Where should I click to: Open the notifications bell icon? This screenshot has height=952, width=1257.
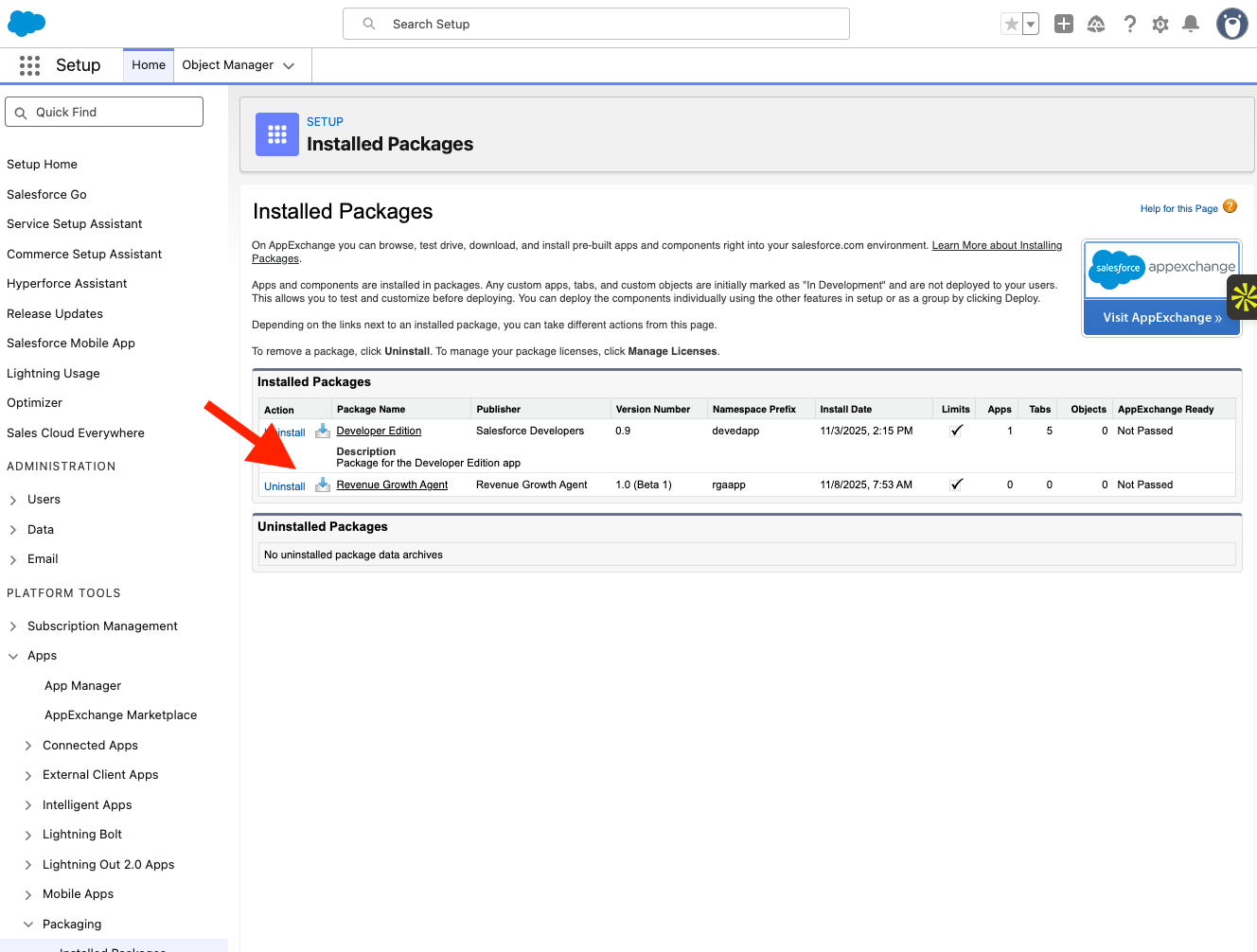point(1191,24)
